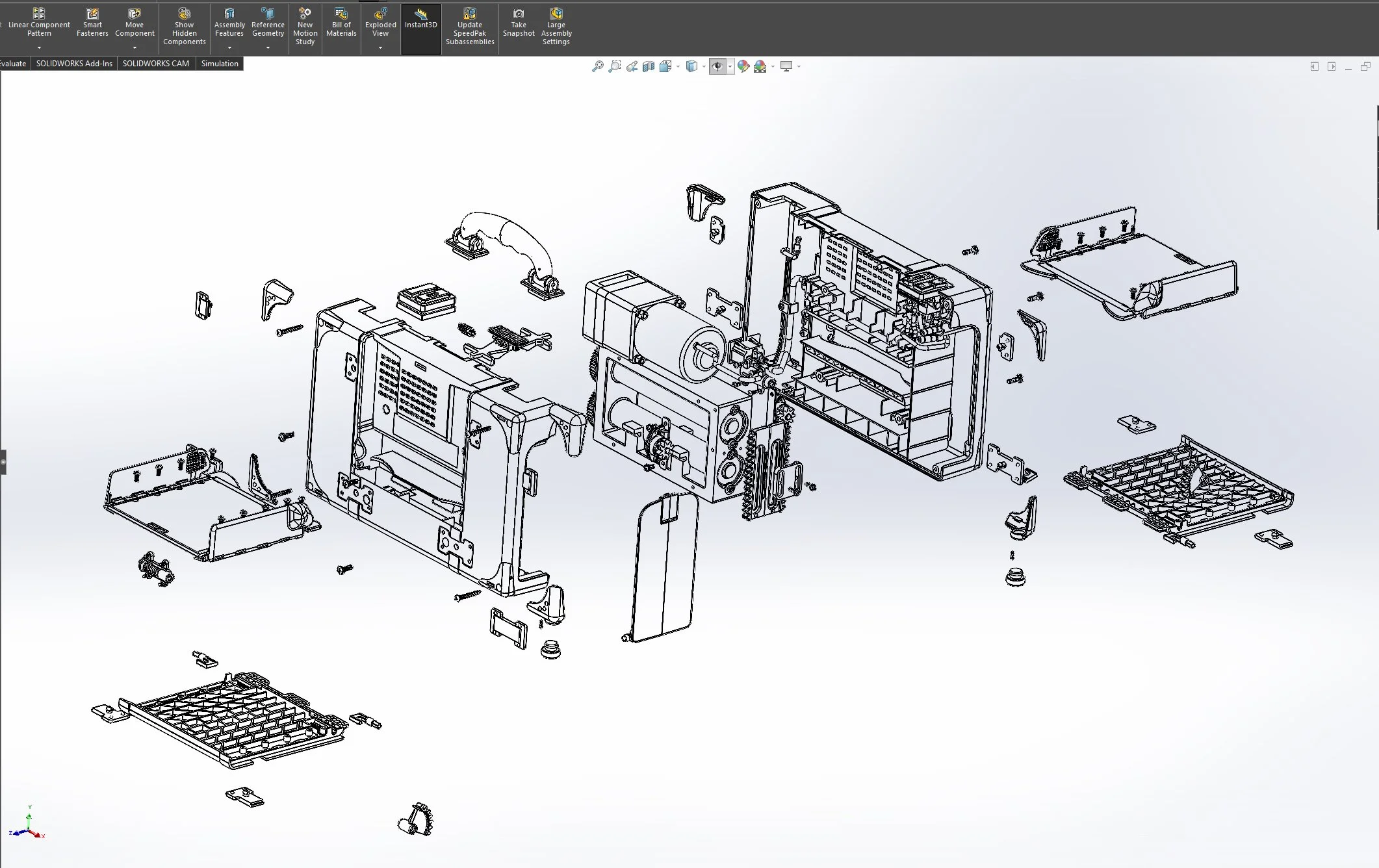Toggle Show Hidden Components
1379x868 pixels.
[x=184, y=27]
